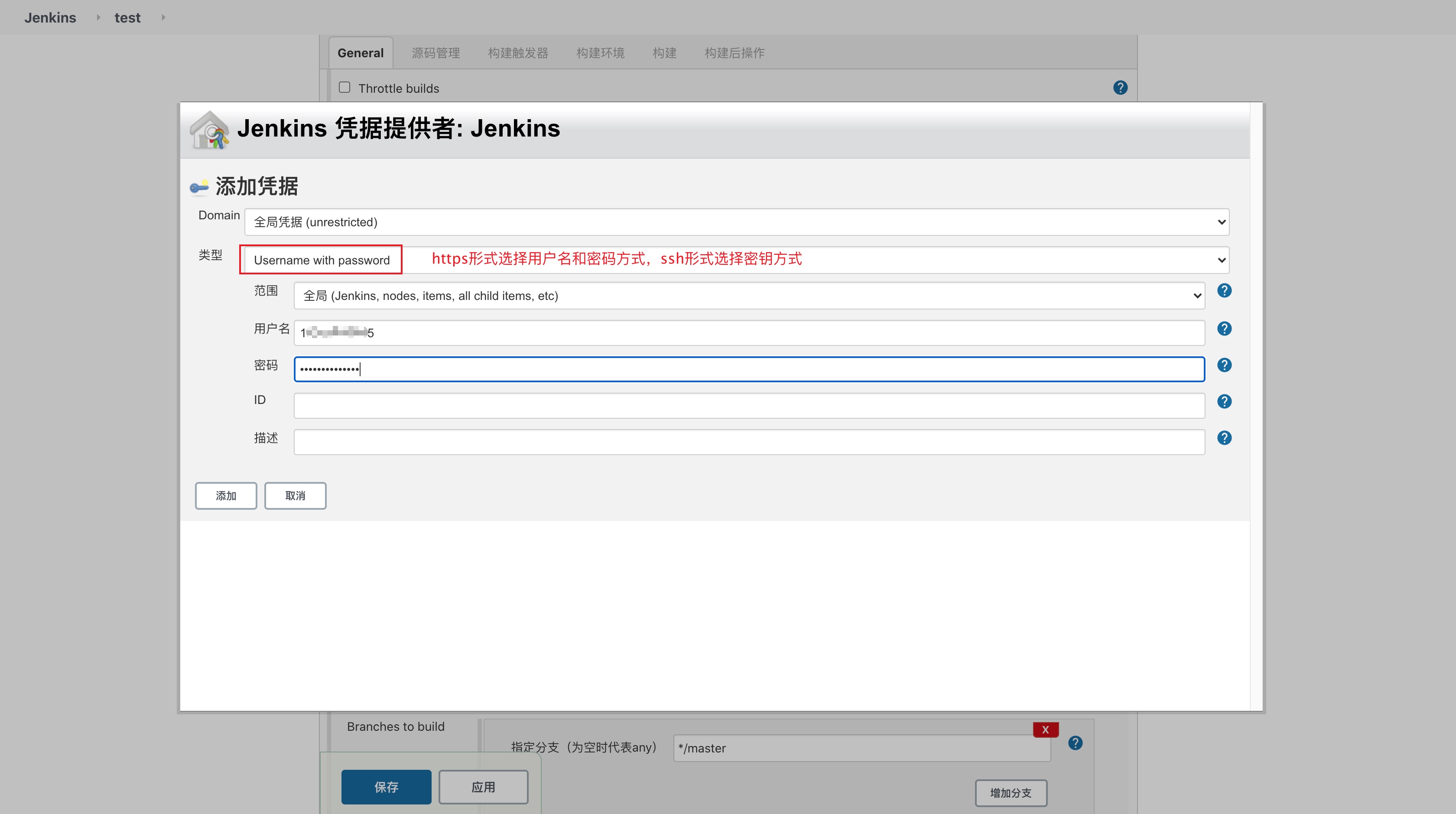
Task: Click the 添加 button to add credential
Action: tap(225, 496)
